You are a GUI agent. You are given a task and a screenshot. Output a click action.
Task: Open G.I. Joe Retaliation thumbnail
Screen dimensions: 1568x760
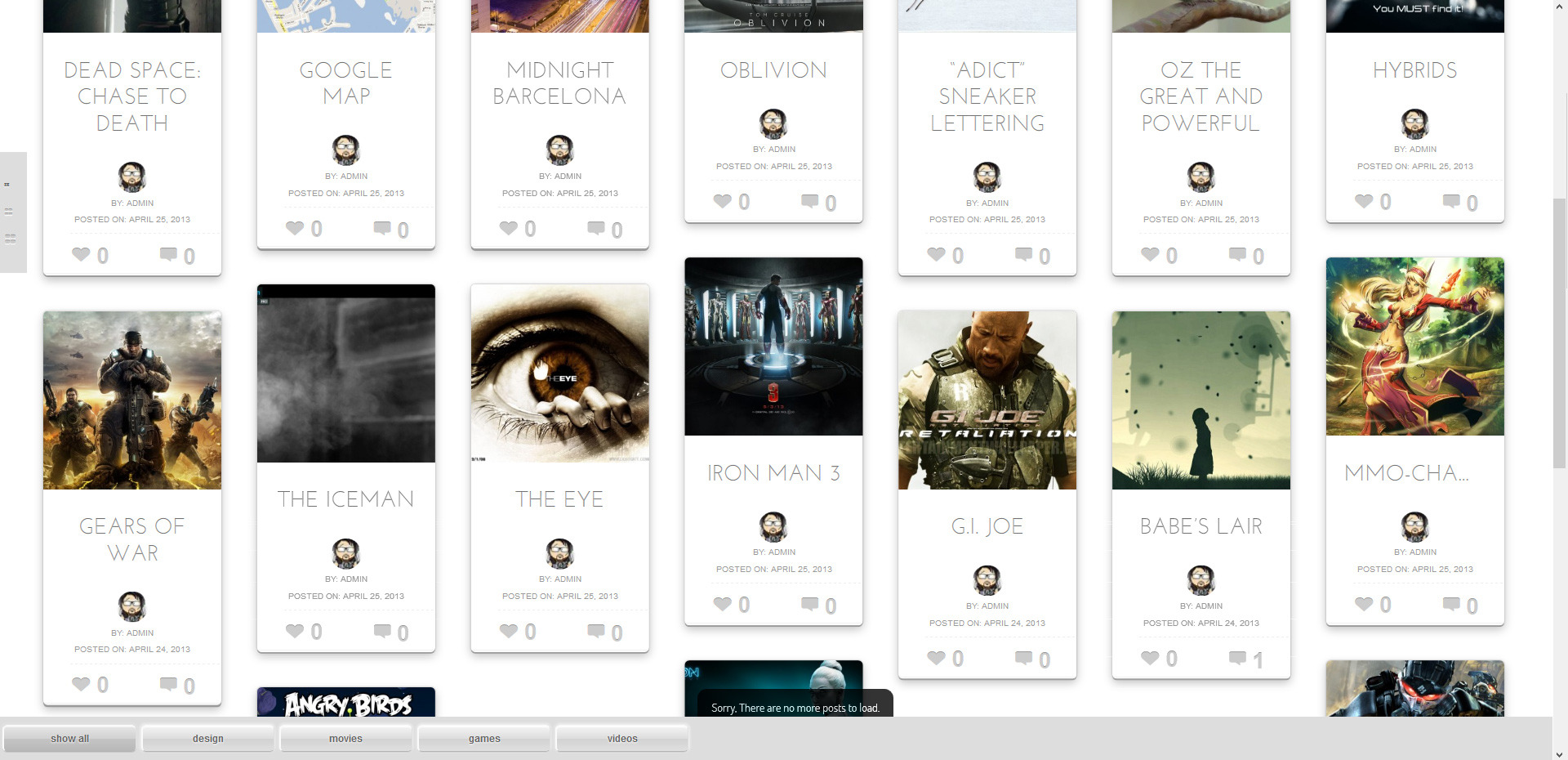pyautogui.click(x=987, y=400)
